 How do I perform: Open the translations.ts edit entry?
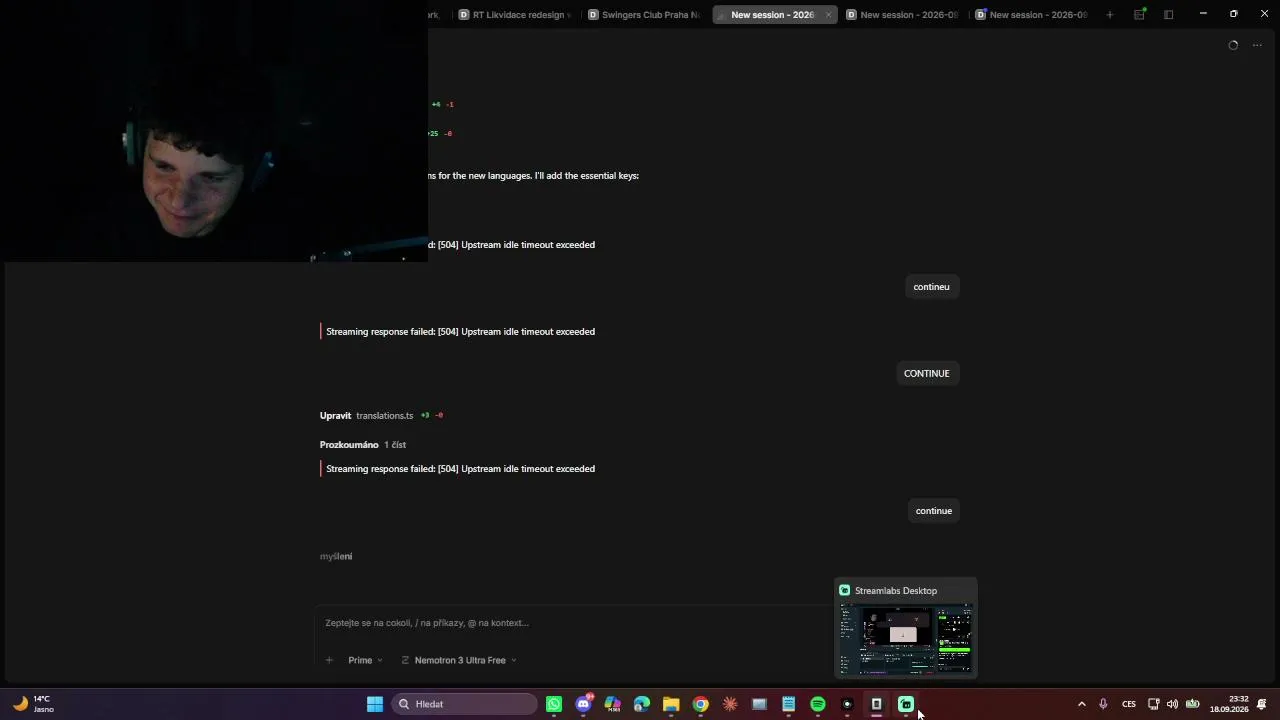[381, 416]
